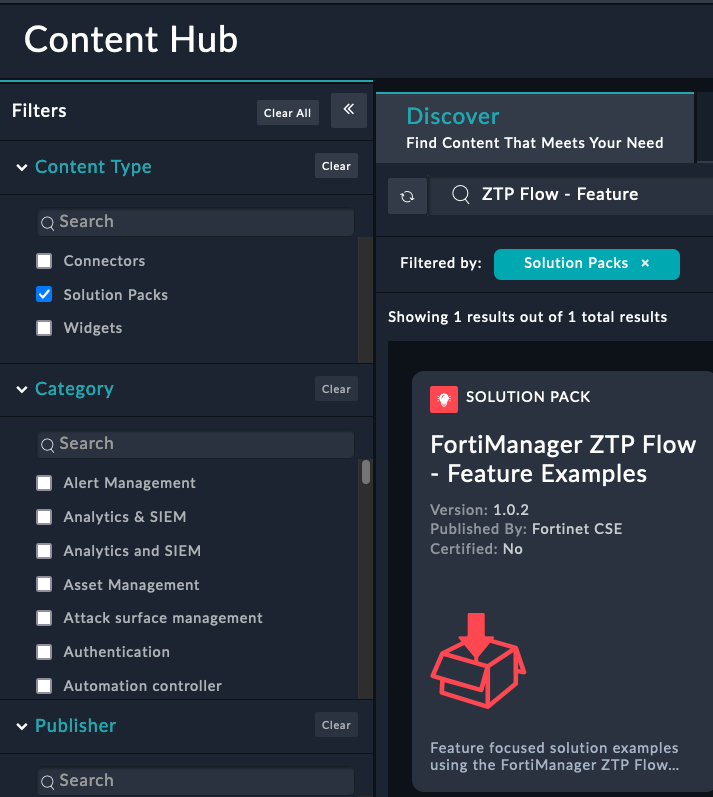Click the 'Filtered by:' label
Screen dimensions: 713x797
(x=441, y=263)
